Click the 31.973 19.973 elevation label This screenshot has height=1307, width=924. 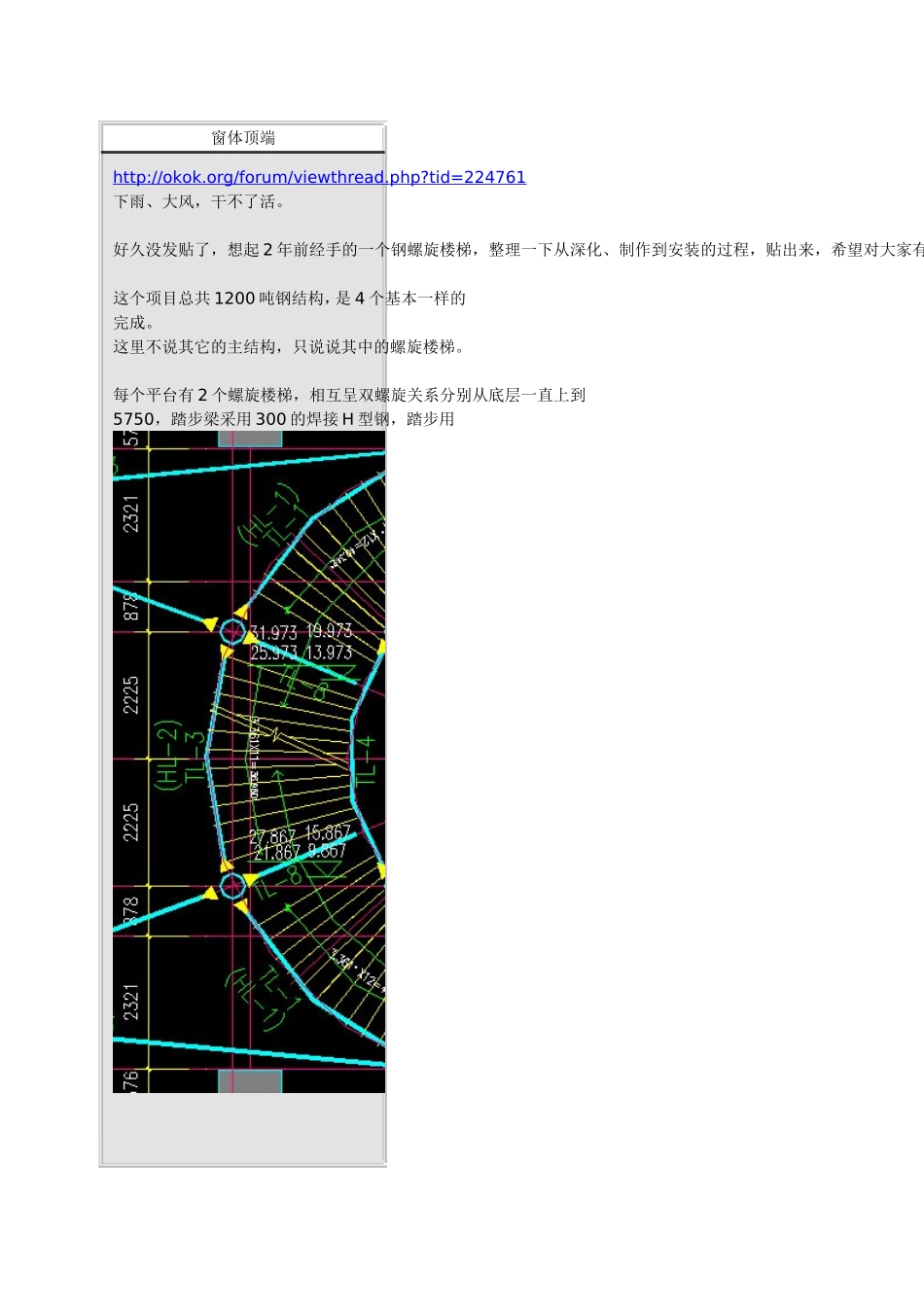point(302,632)
